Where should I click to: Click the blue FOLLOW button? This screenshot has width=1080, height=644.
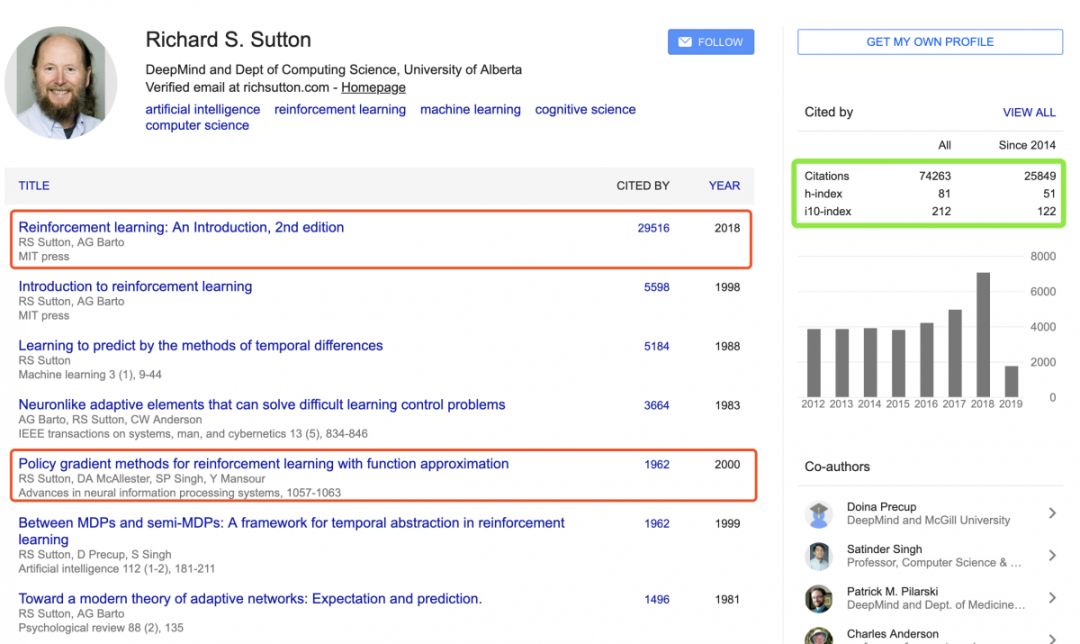click(711, 42)
